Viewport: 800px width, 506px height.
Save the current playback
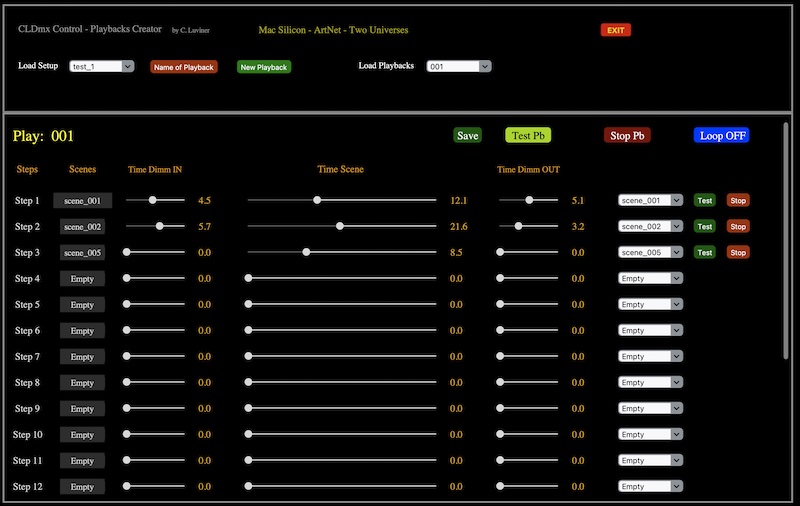467,135
